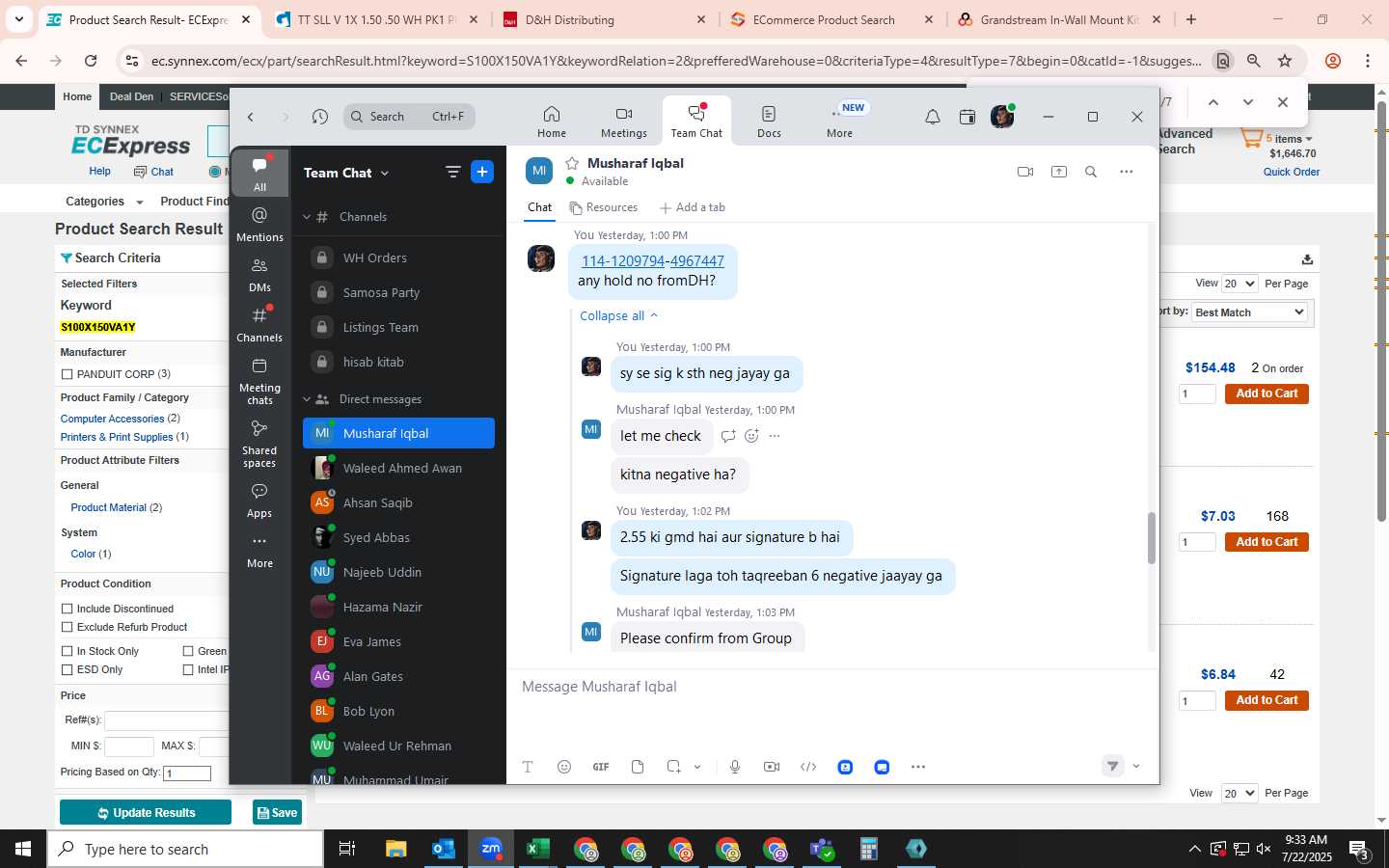The width and height of the screenshot is (1389, 868).
Task: Select All in Zoom left sidebar
Action: tap(259, 173)
